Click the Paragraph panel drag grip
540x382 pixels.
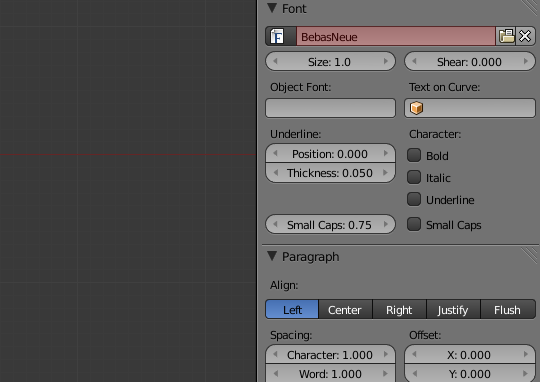(530, 256)
